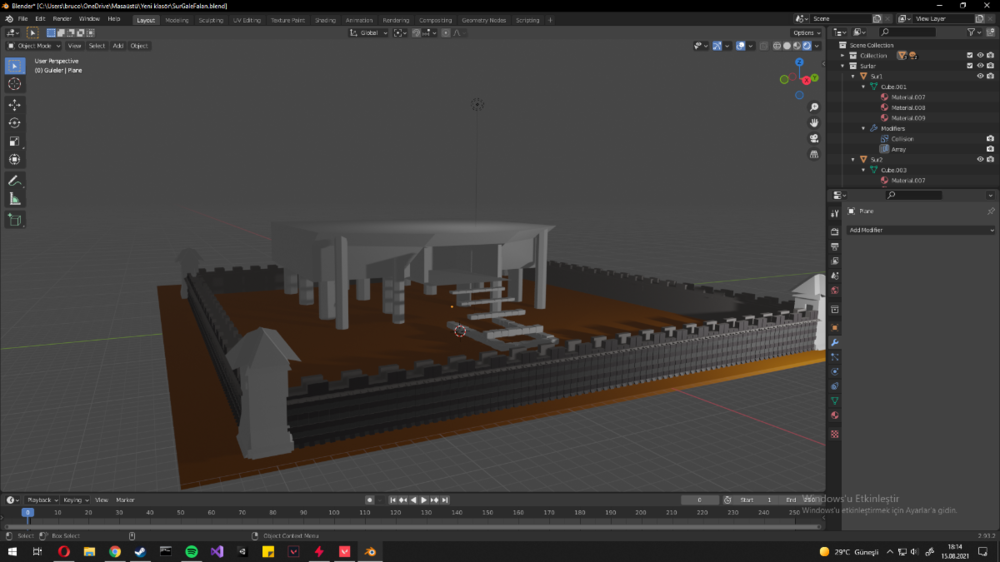Select the Rotate tool

click(15, 123)
